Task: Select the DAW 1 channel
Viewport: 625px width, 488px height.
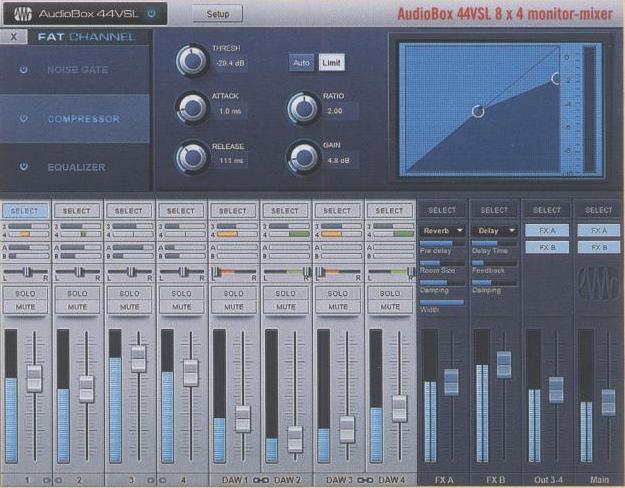Action: tap(233, 211)
